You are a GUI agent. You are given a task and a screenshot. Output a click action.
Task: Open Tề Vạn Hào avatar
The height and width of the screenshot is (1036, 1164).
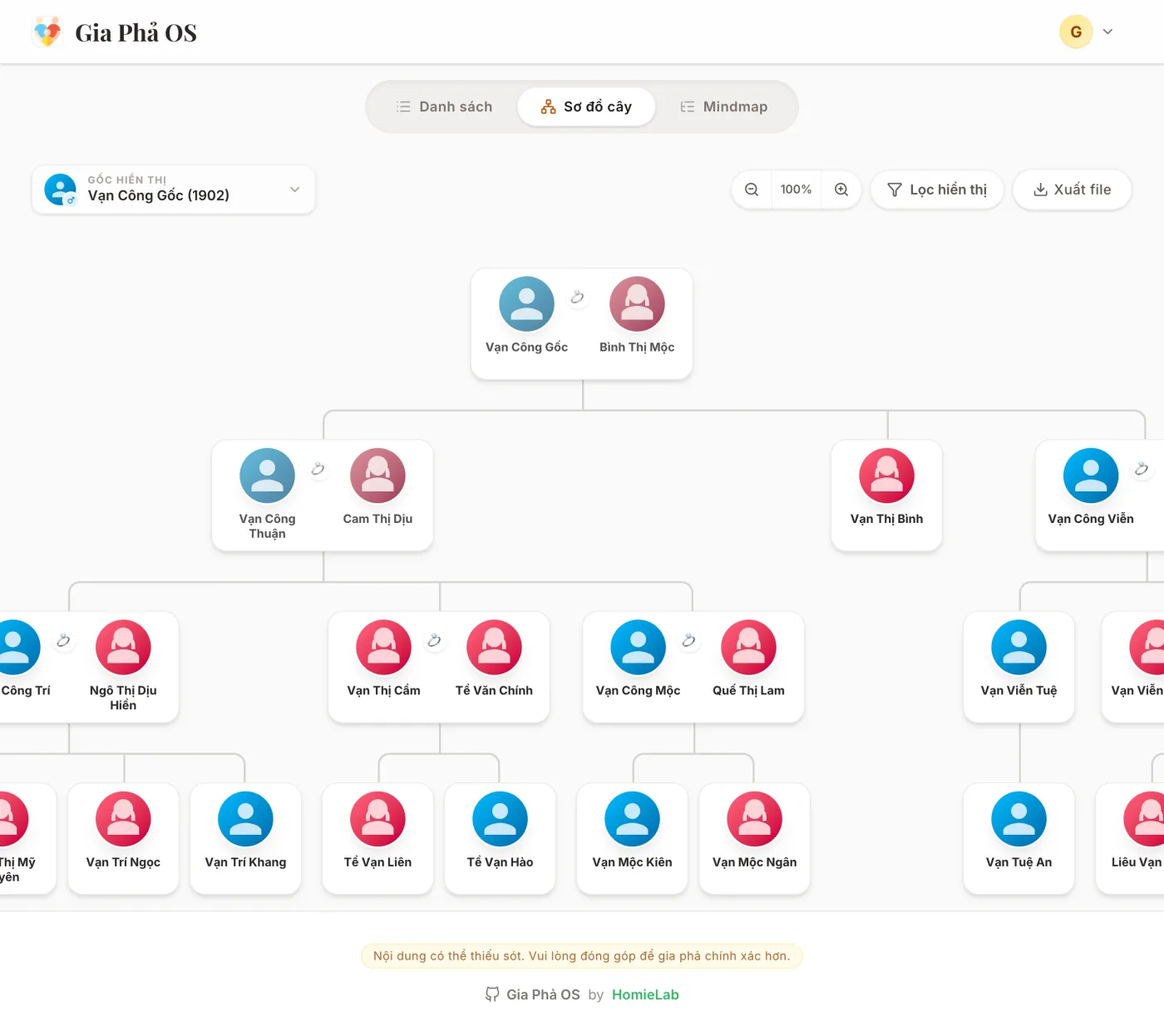click(500, 819)
